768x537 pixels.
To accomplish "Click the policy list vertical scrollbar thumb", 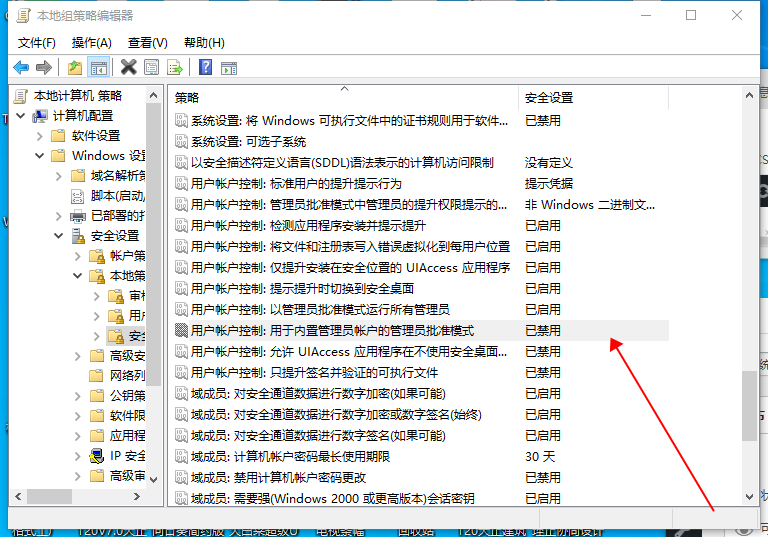I will [x=749, y=405].
